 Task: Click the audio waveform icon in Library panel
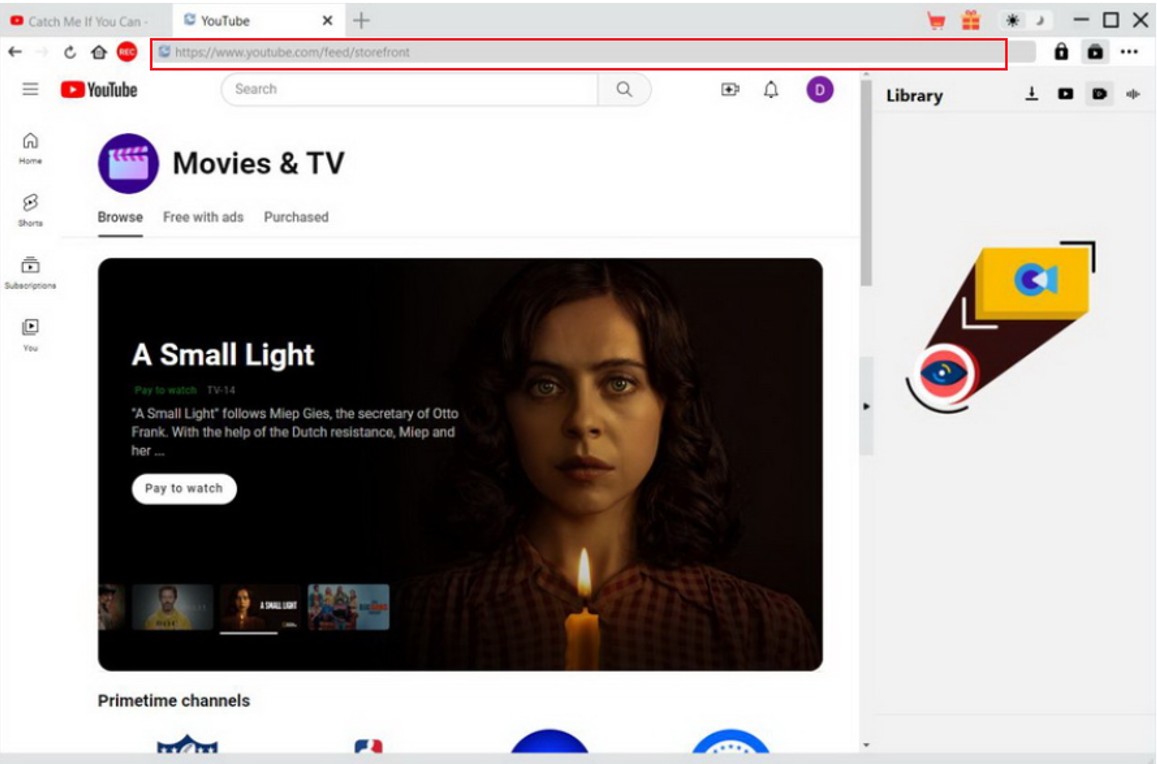[x=1132, y=95]
